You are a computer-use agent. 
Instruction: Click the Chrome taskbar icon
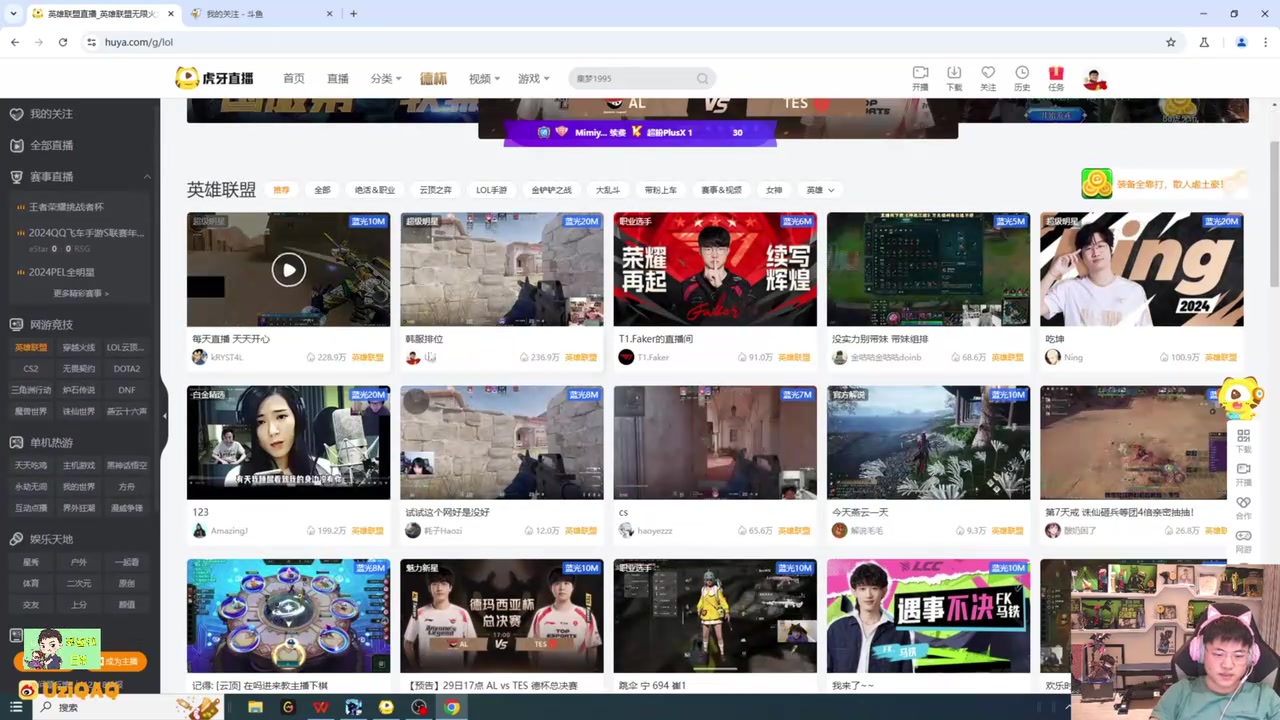pos(452,707)
